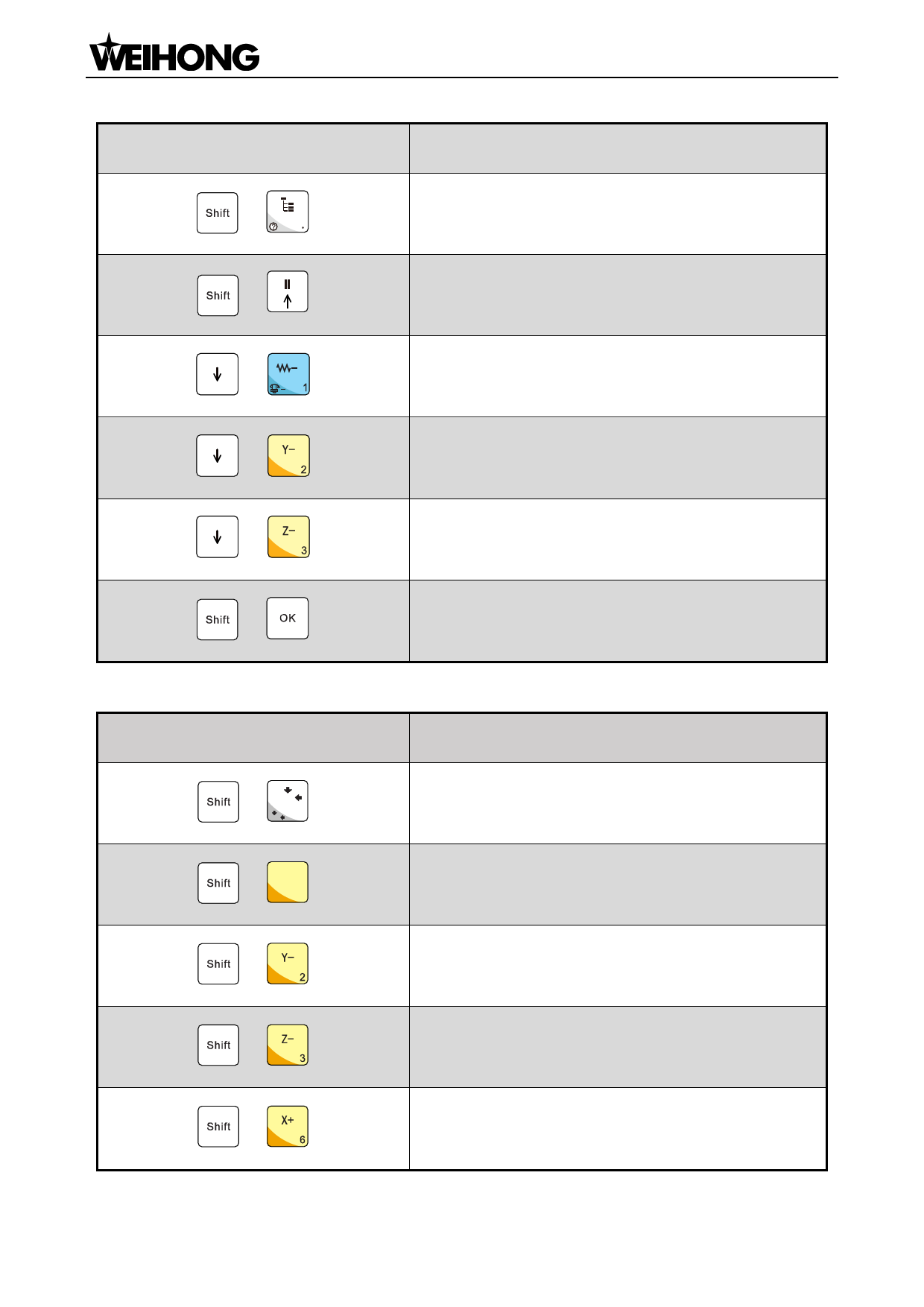The image size is (924, 1307).
Task: Click the X+ 6 yellow key
Action: tap(288, 1126)
